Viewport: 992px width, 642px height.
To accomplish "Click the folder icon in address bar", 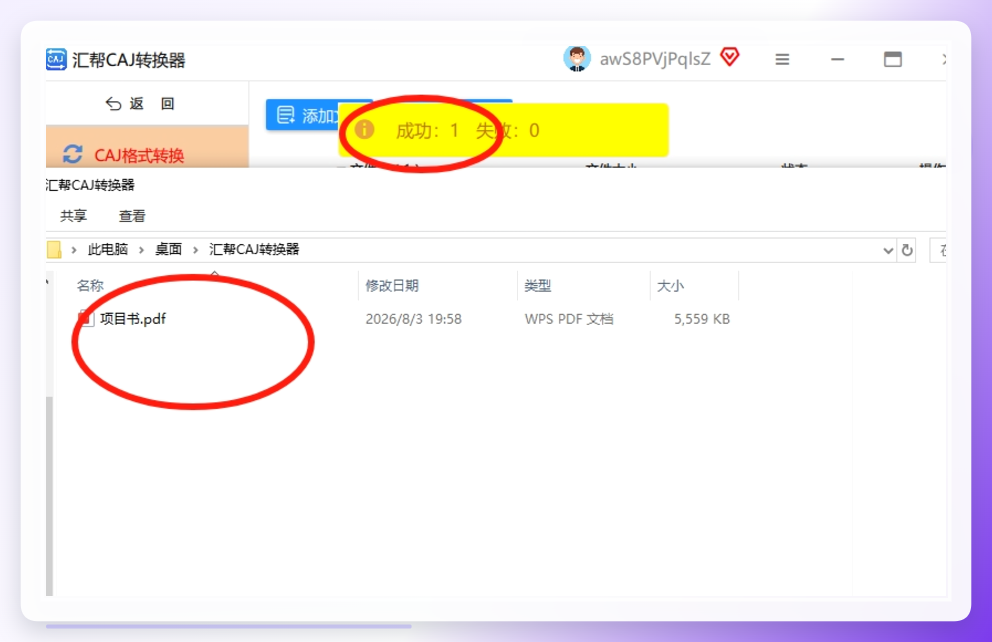I will tap(54, 250).
